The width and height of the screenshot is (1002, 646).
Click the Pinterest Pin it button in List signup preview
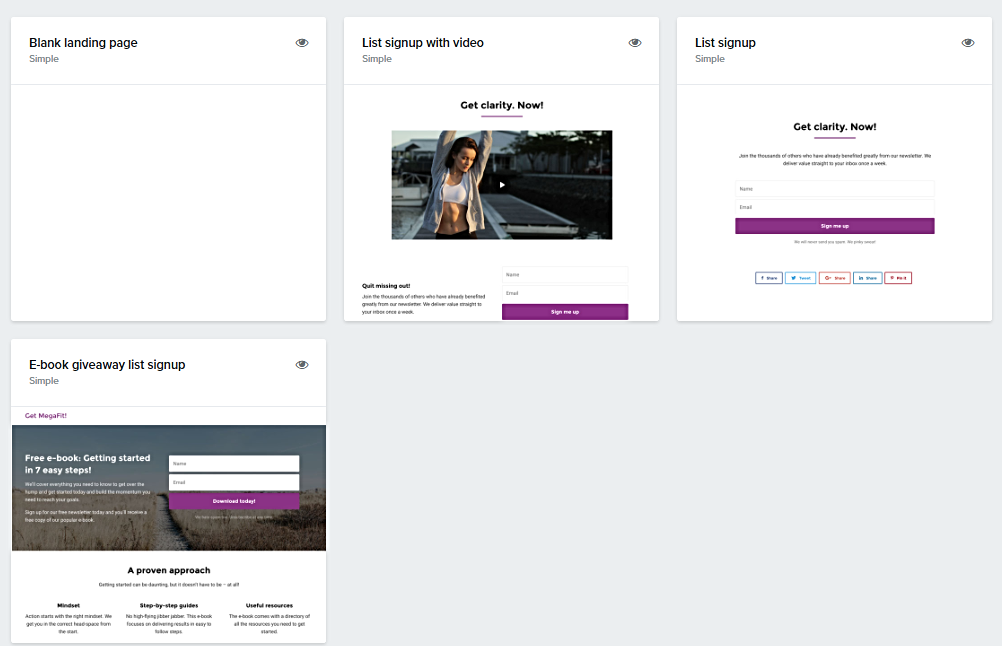pyautogui.click(x=898, y=278)
